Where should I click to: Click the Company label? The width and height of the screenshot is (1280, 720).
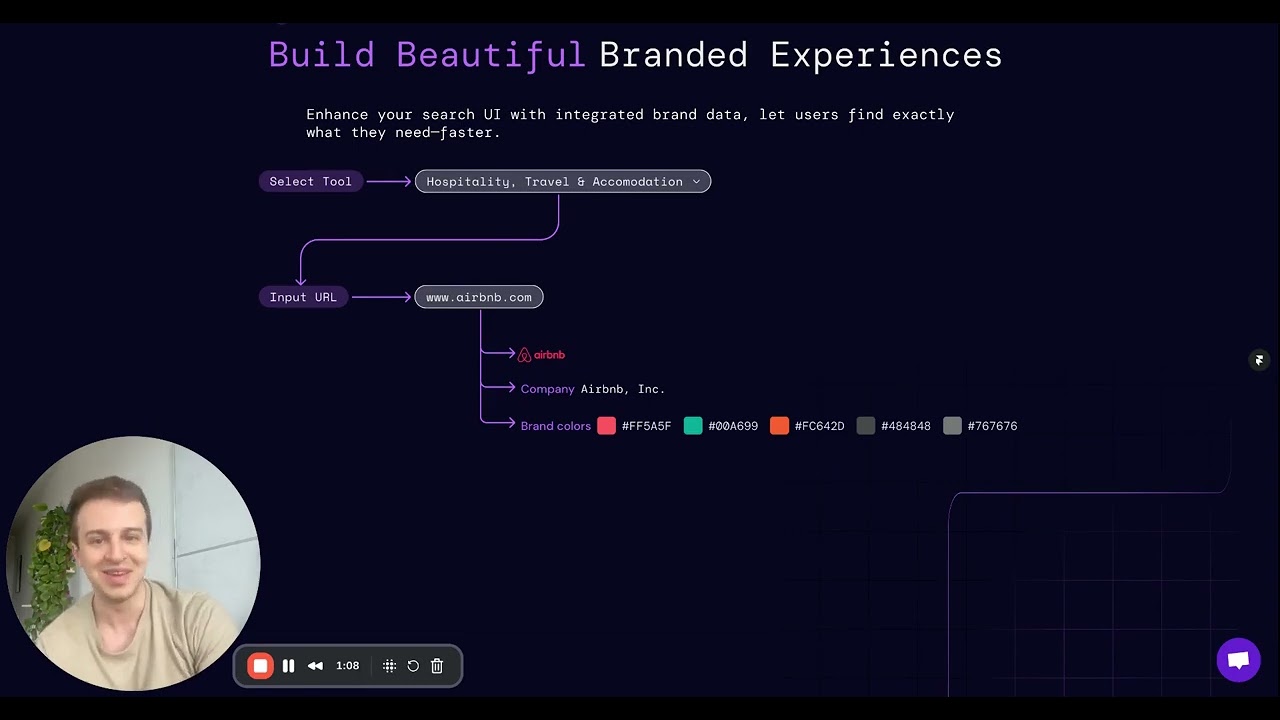coord(547,389)
